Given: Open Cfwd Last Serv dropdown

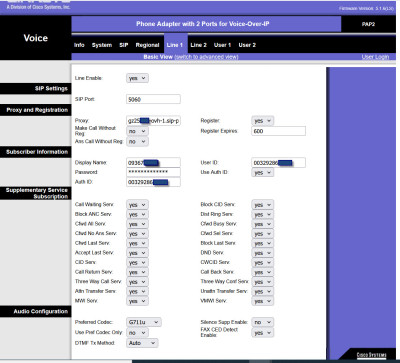Looking at the screenshot, I should point(137,243).
